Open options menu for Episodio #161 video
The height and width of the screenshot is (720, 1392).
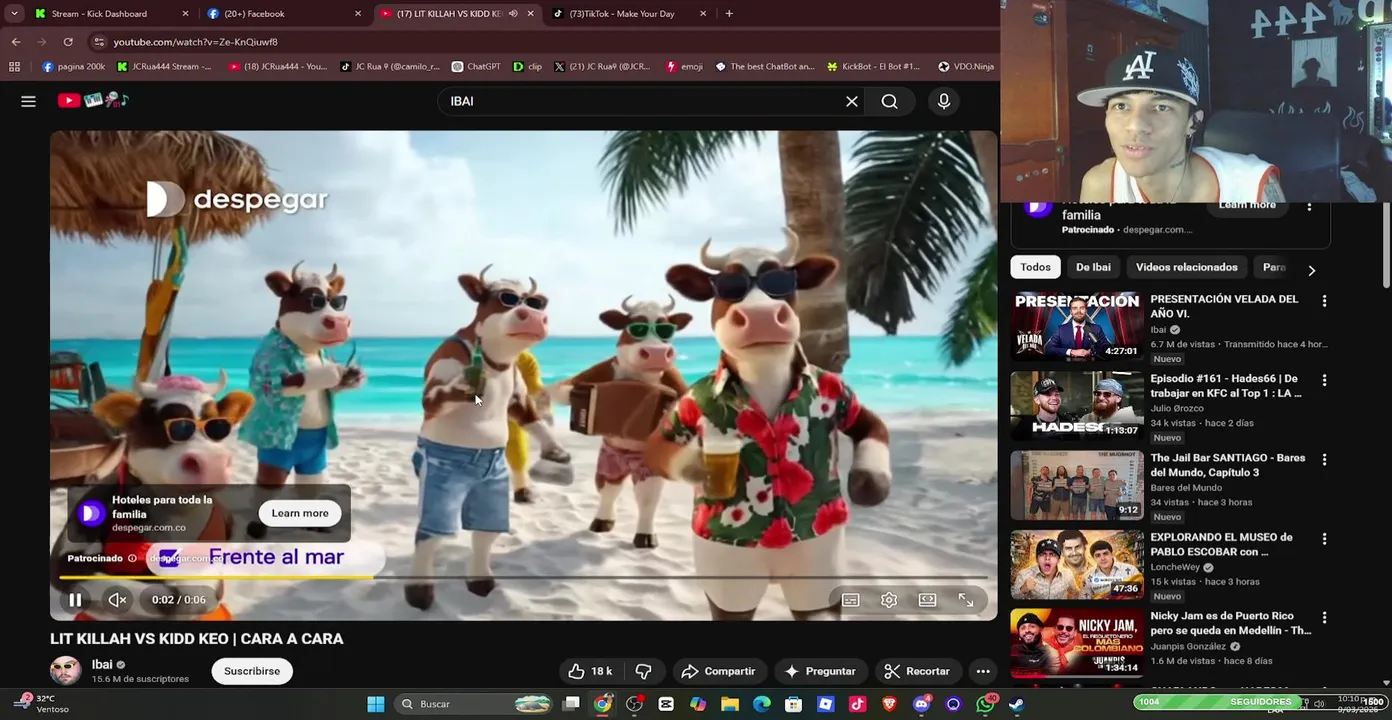coord(1324,380)
